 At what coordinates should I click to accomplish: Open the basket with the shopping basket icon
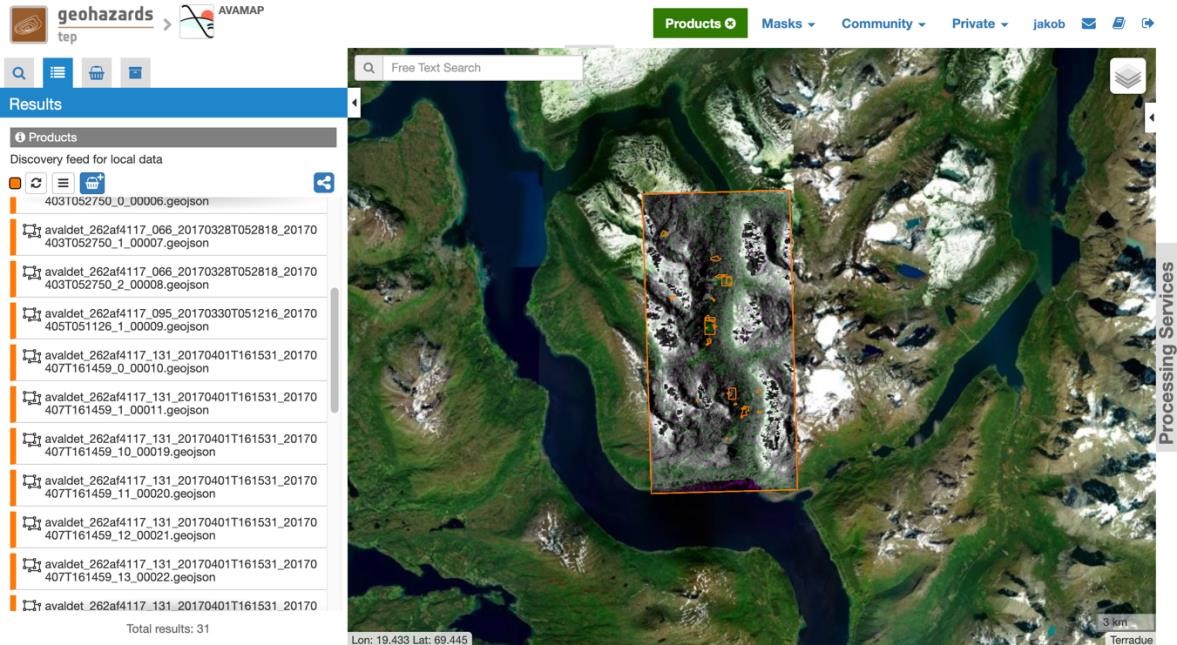92,74
